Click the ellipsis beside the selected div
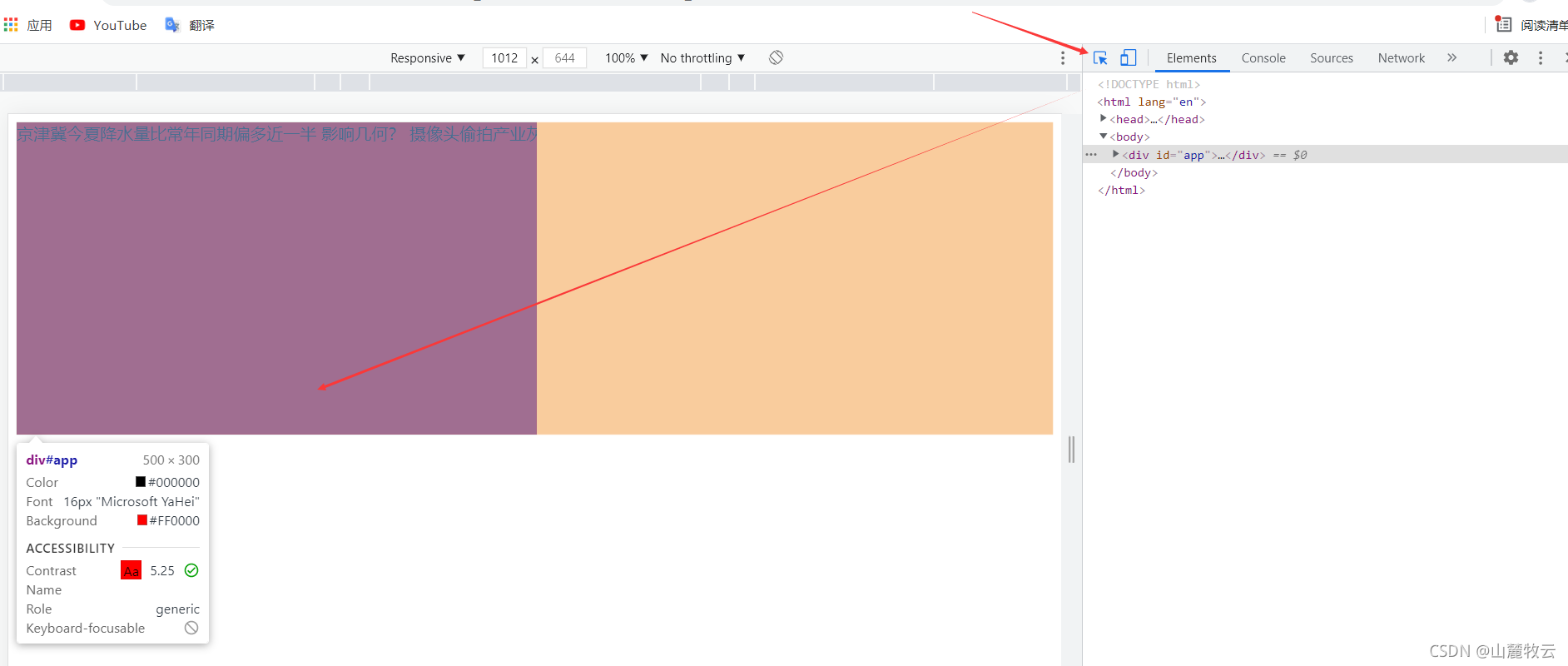Screen dimensions: 1568x666 point(1091,154)
